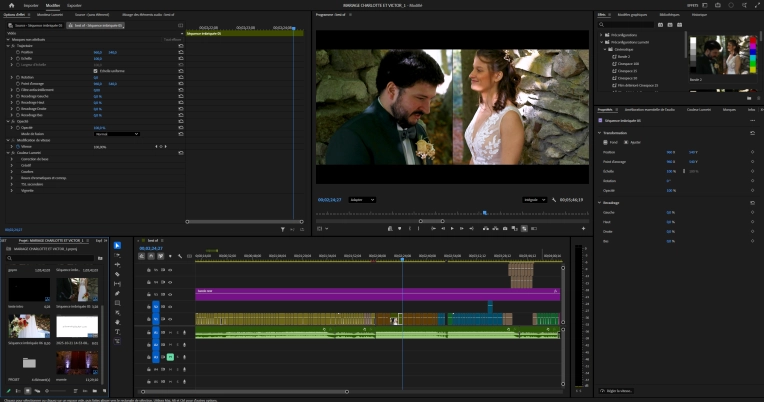Image resolution: width=764 pixels, height=402 pixels.
Task: Open Mode de fusion dropdown
Action: click(x=116, y=134)
